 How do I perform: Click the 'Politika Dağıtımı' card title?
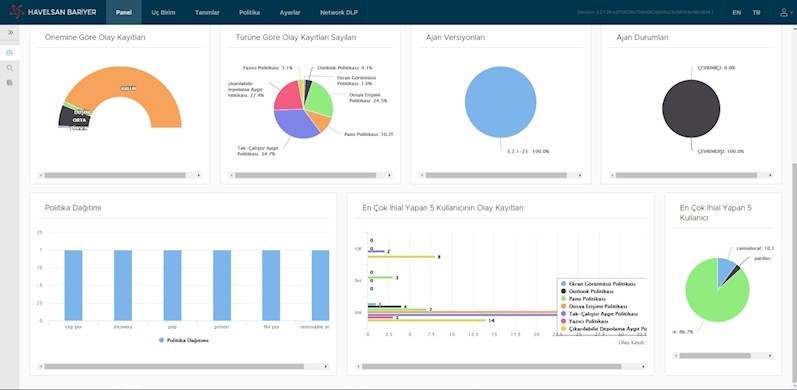point(73,208)
